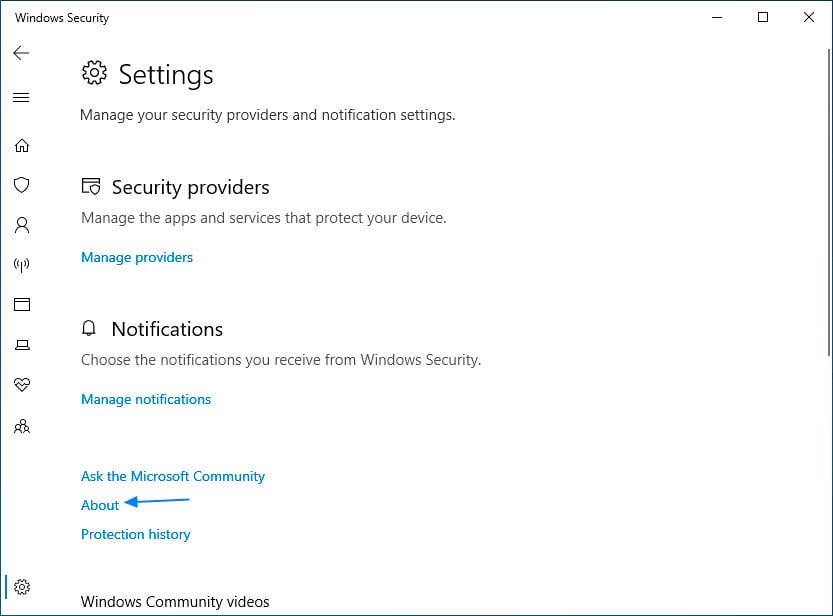833x616 pixels.
Task: Open the About page
Action: [x=99, y=505]
